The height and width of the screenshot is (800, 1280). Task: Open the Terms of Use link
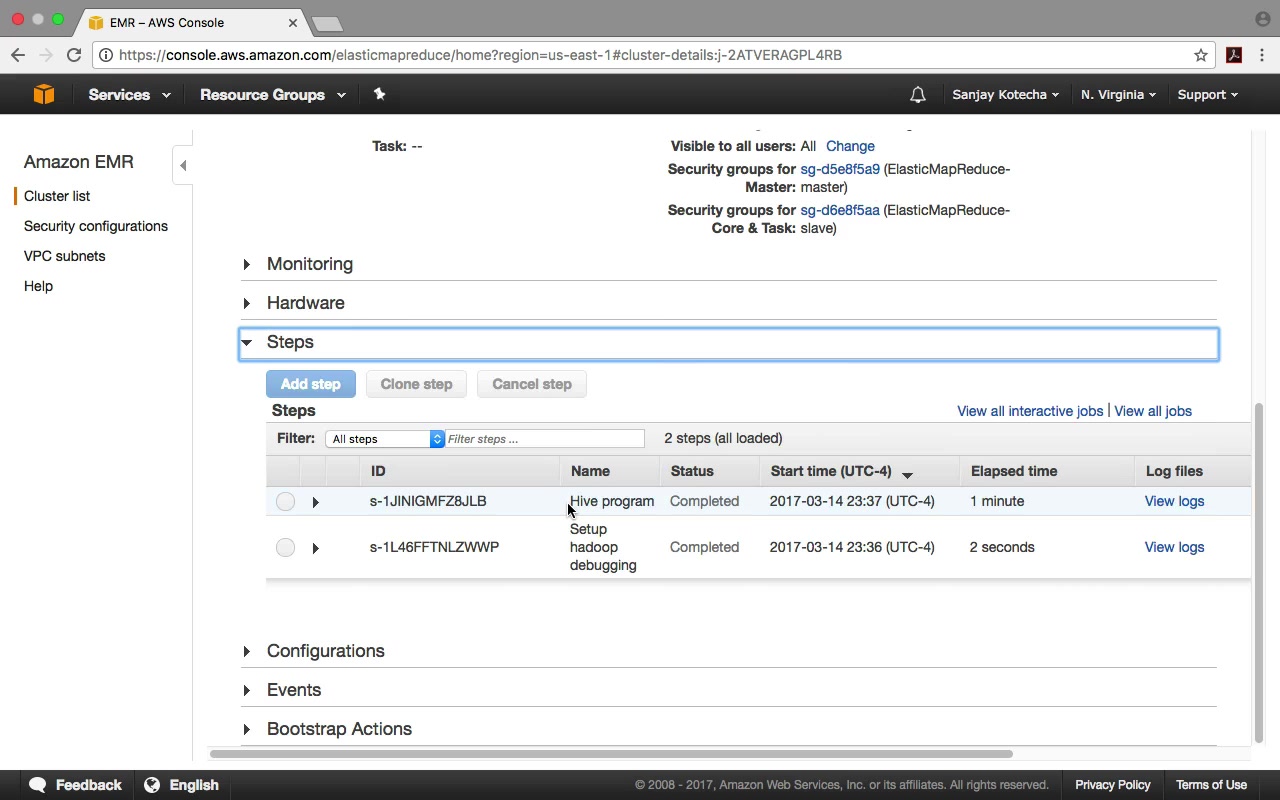coord(1211,785)
